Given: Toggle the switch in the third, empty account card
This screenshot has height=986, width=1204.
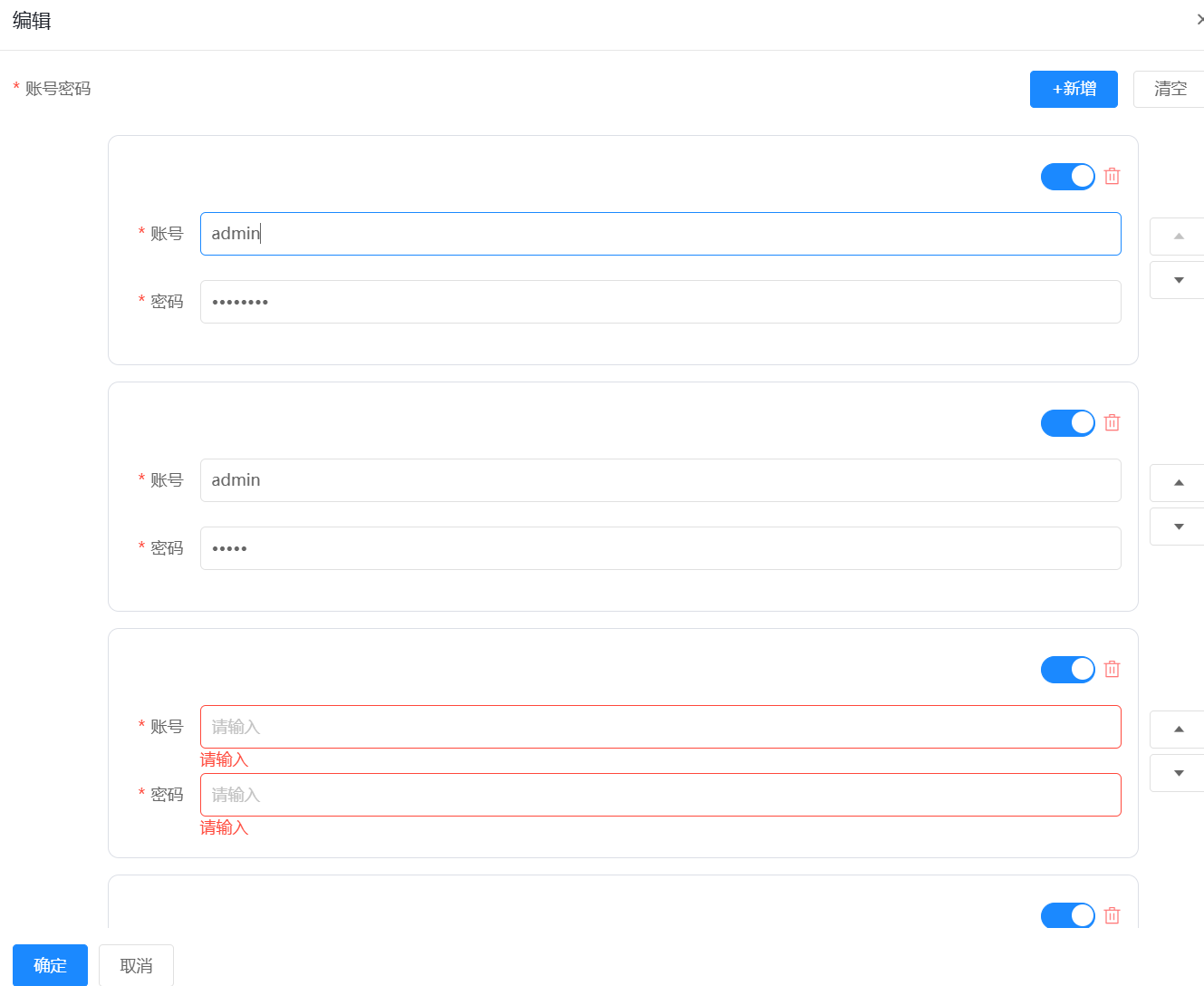Looking at the screenshot, I should point(1067,670).
